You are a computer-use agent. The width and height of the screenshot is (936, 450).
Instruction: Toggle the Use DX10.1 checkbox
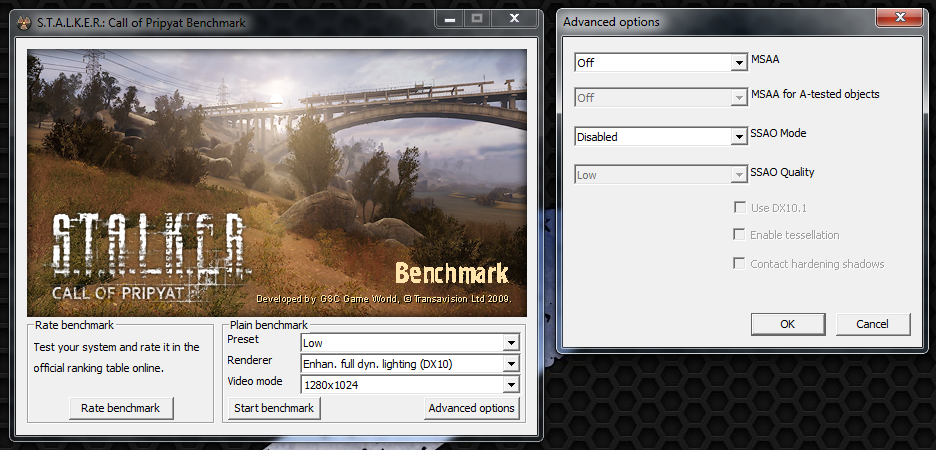pyautogui.click(x=739, y=207)
